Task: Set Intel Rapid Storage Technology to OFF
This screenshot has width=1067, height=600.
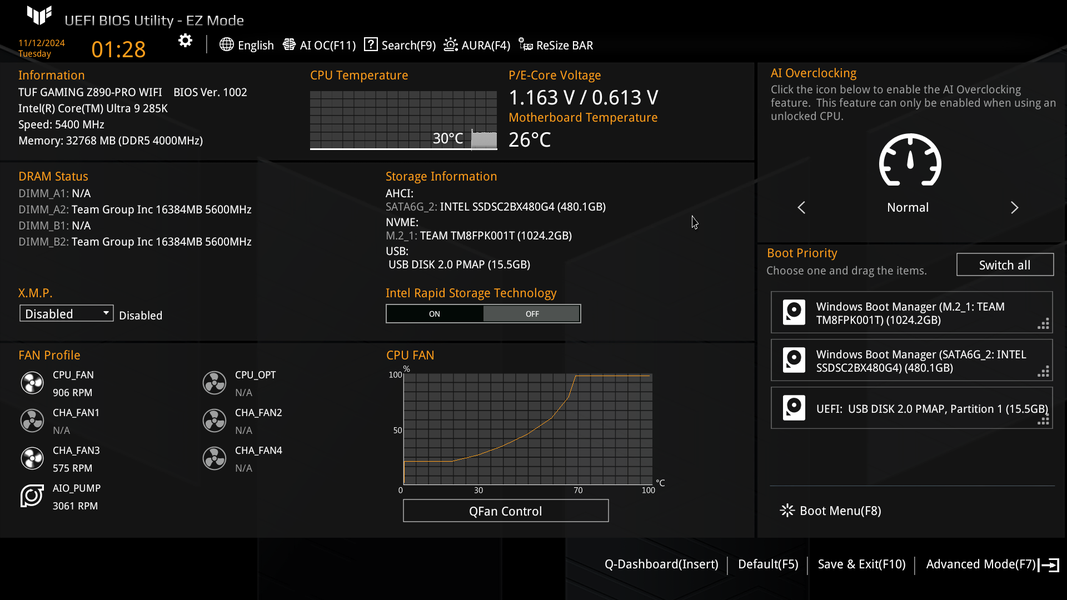Action: click(x=531, y=314)
